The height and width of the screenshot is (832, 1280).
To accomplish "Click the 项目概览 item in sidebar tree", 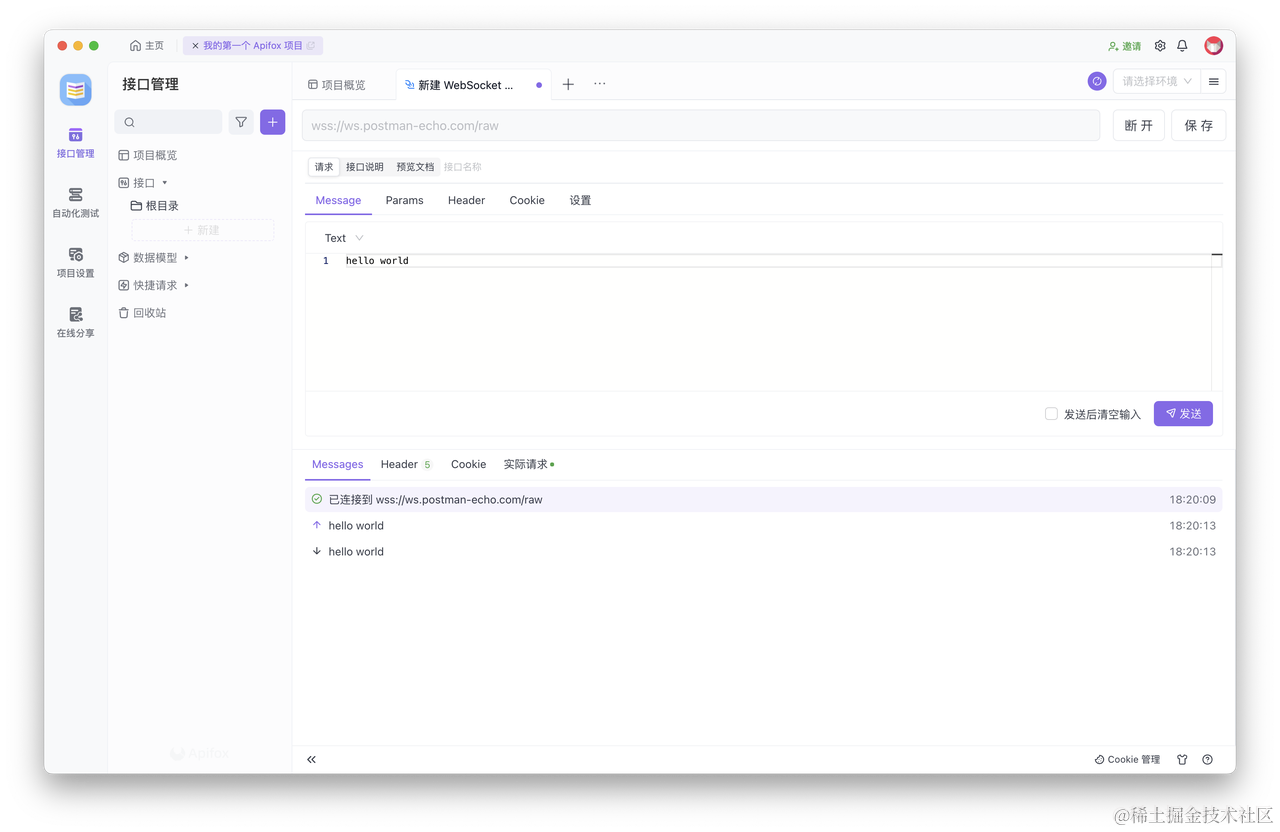I will click(148, 155).
